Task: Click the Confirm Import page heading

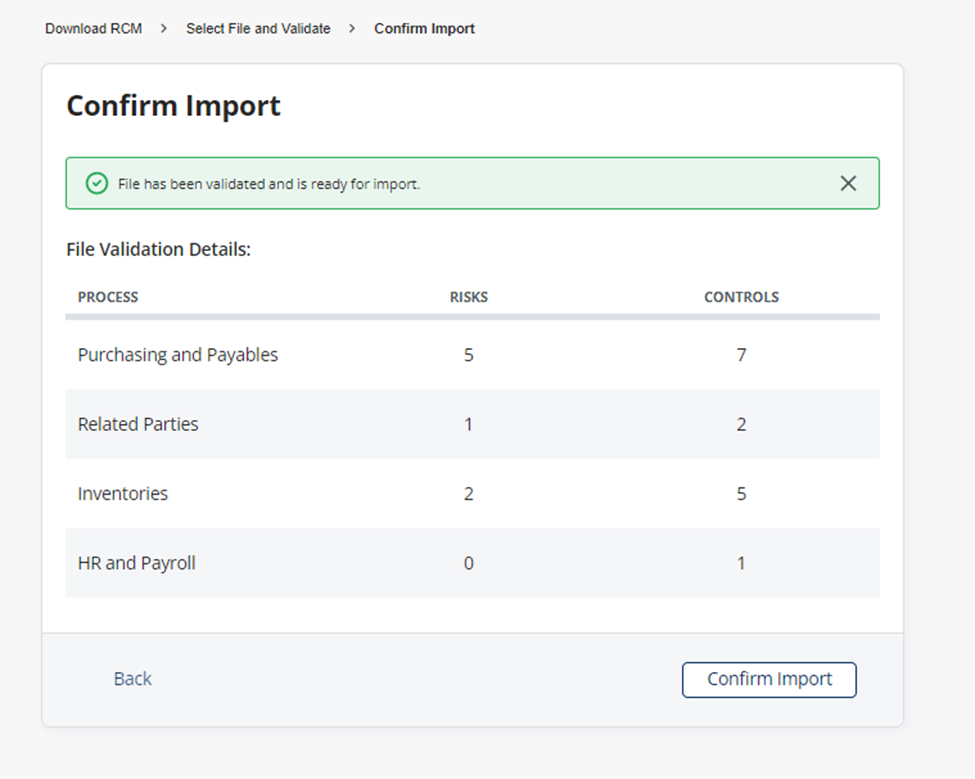Action: 173,106
